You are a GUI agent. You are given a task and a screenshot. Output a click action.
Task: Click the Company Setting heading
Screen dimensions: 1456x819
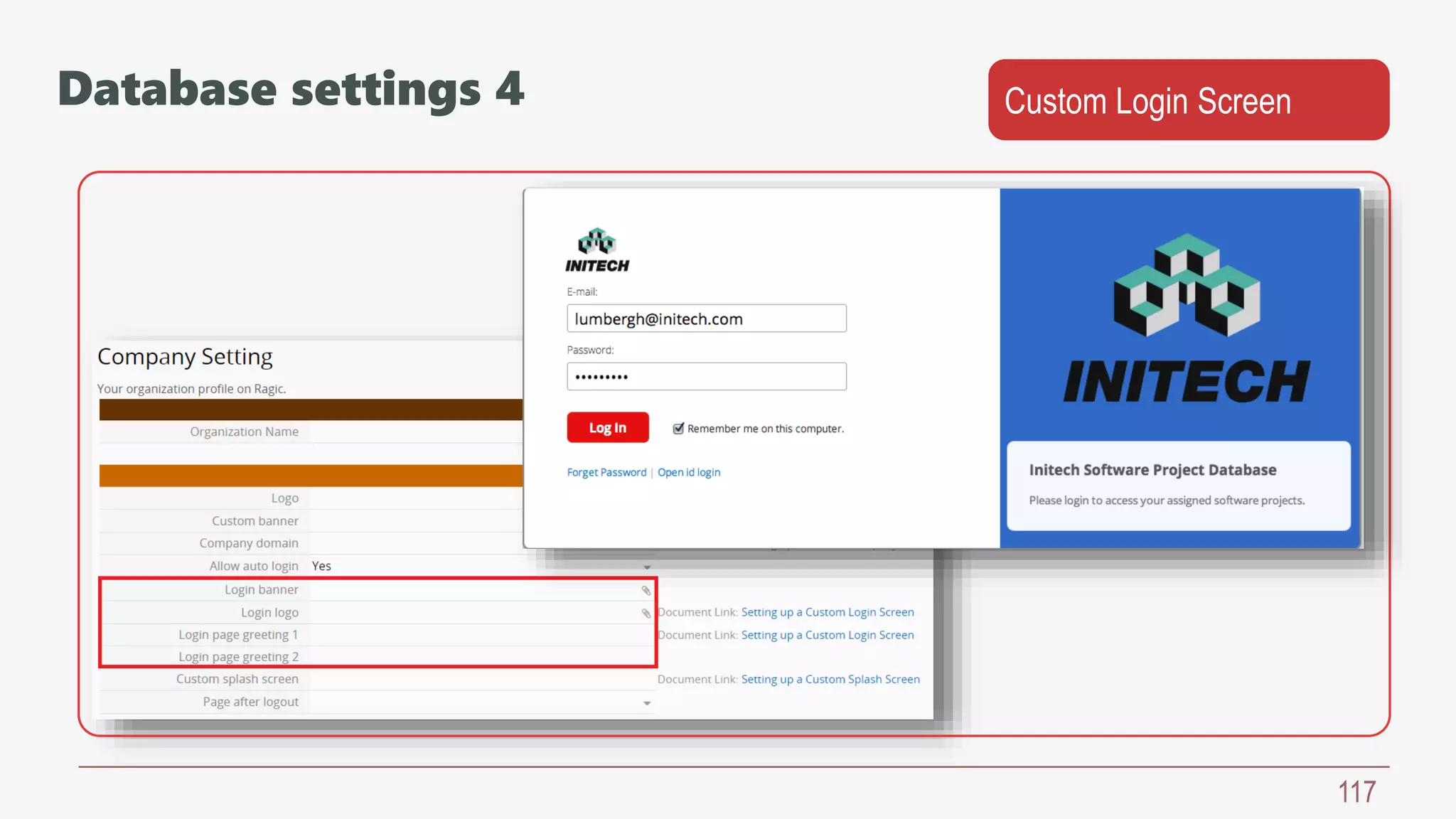185,357
